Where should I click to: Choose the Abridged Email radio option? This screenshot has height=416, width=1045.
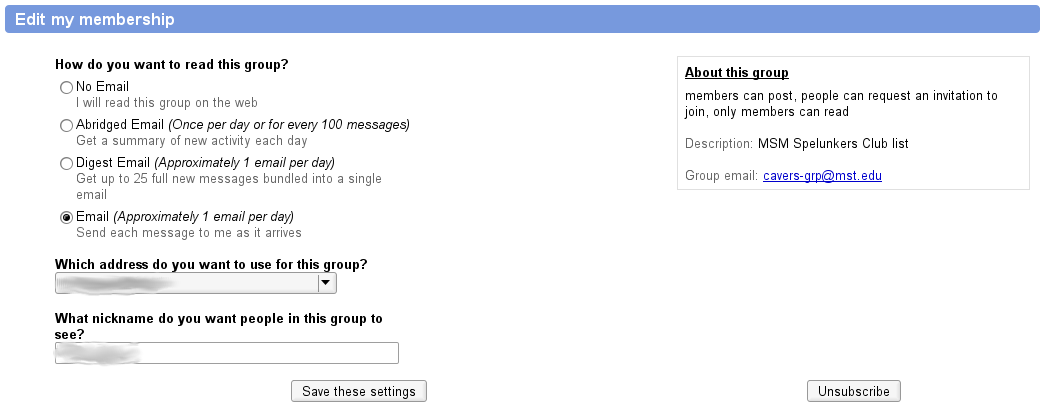[x=66, y=125]
